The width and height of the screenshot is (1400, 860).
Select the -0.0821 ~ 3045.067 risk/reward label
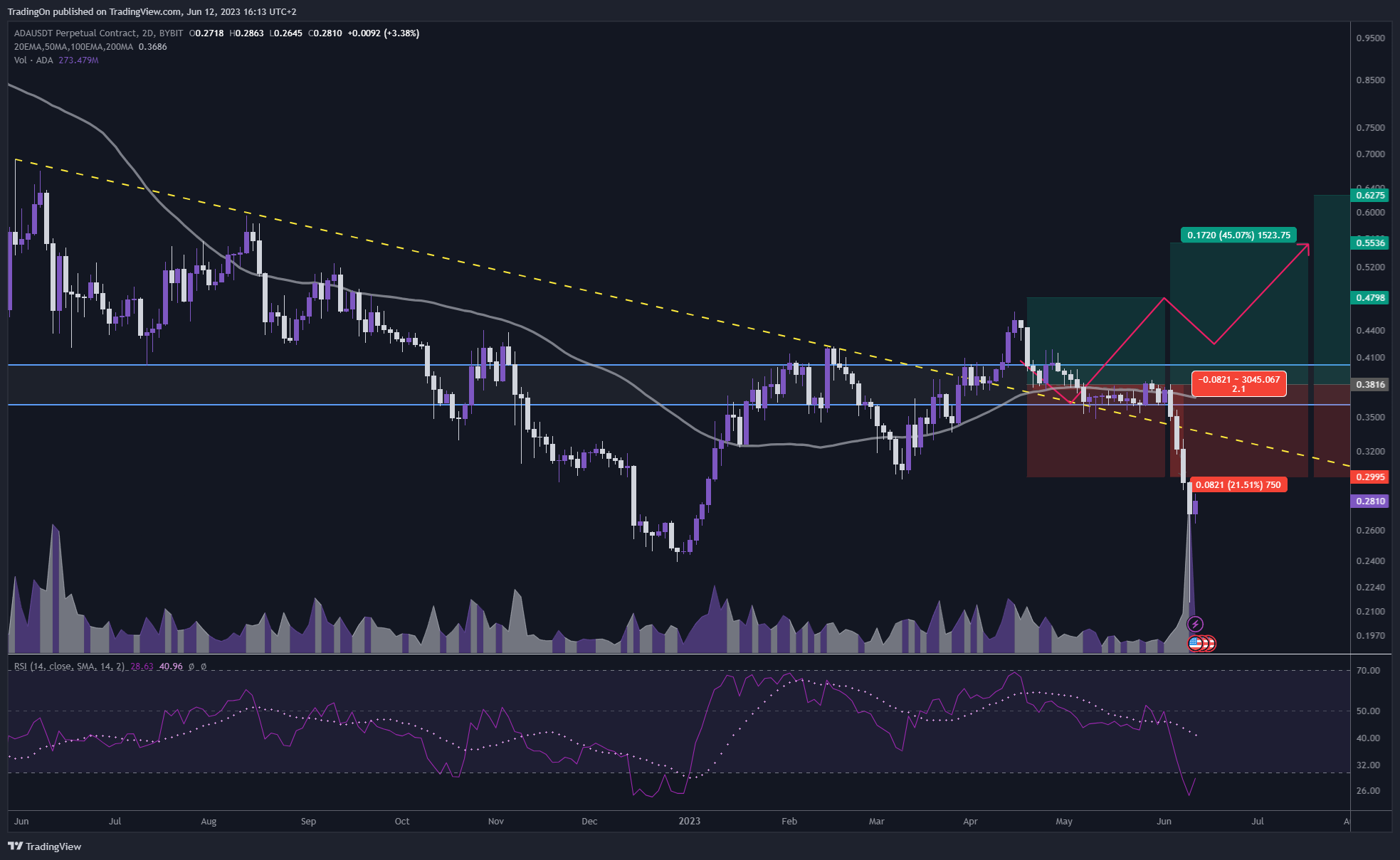click(1238, 384)
